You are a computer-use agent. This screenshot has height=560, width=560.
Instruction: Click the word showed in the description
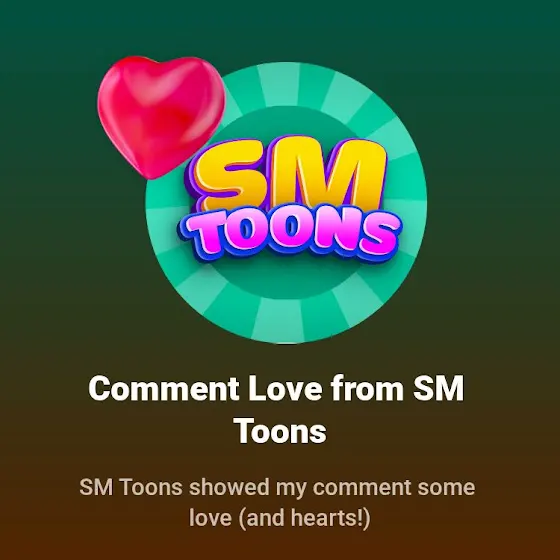[229, 487]
